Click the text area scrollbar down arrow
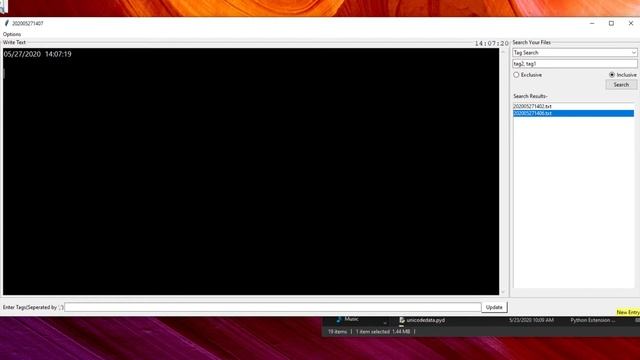640x360 pixels. click(x=503, y=292)
